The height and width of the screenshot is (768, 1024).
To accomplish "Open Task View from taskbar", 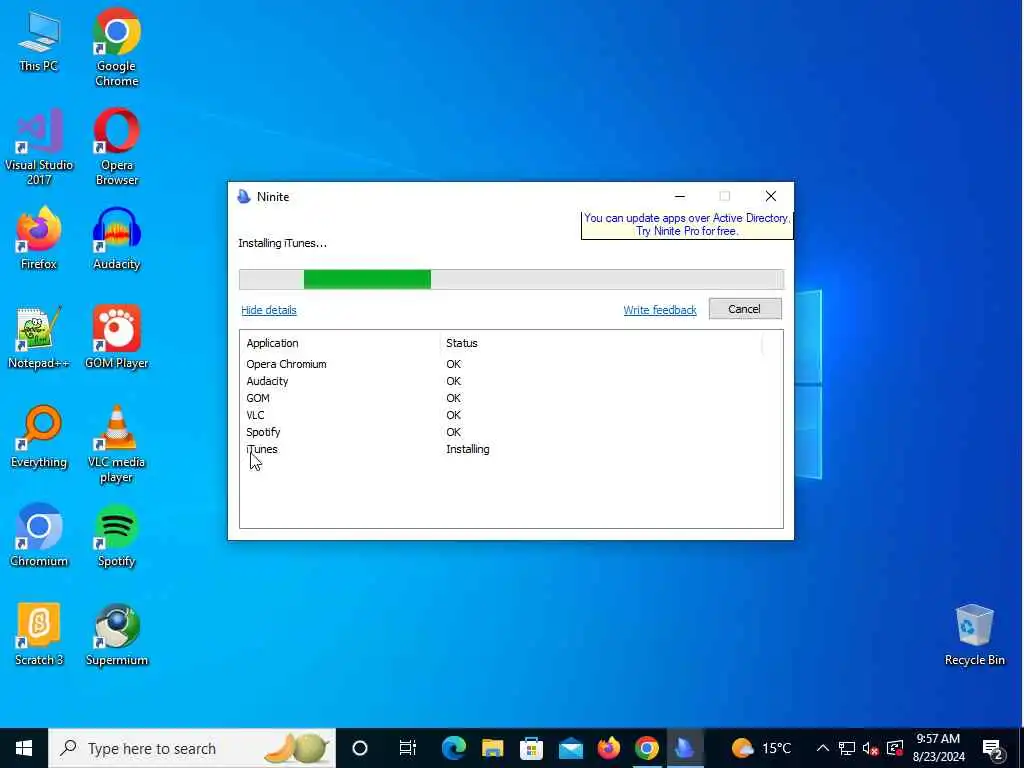I will click(x=408, y=748).
